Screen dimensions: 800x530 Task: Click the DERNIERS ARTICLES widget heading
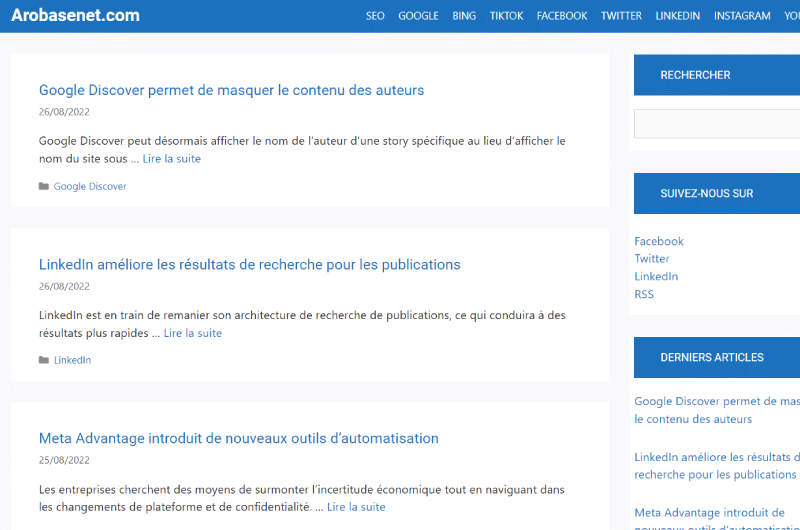pos(712,358)
